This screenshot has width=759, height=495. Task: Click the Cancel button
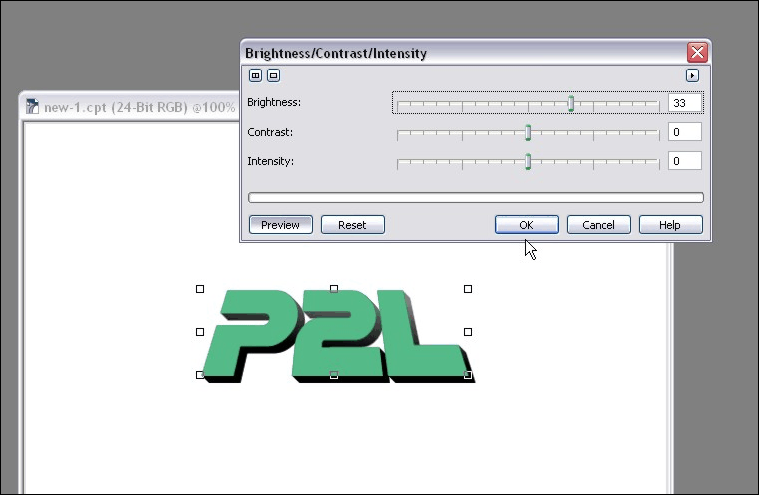[x=599, y=225]
